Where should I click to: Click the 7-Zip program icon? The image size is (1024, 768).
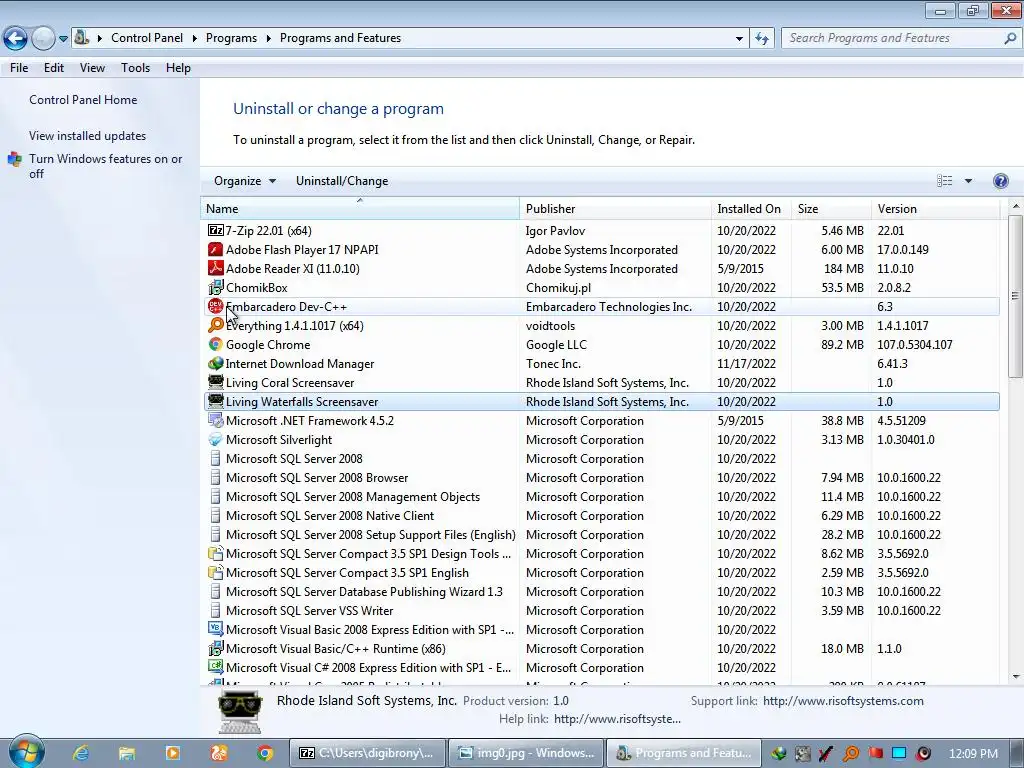pos(215,231)
